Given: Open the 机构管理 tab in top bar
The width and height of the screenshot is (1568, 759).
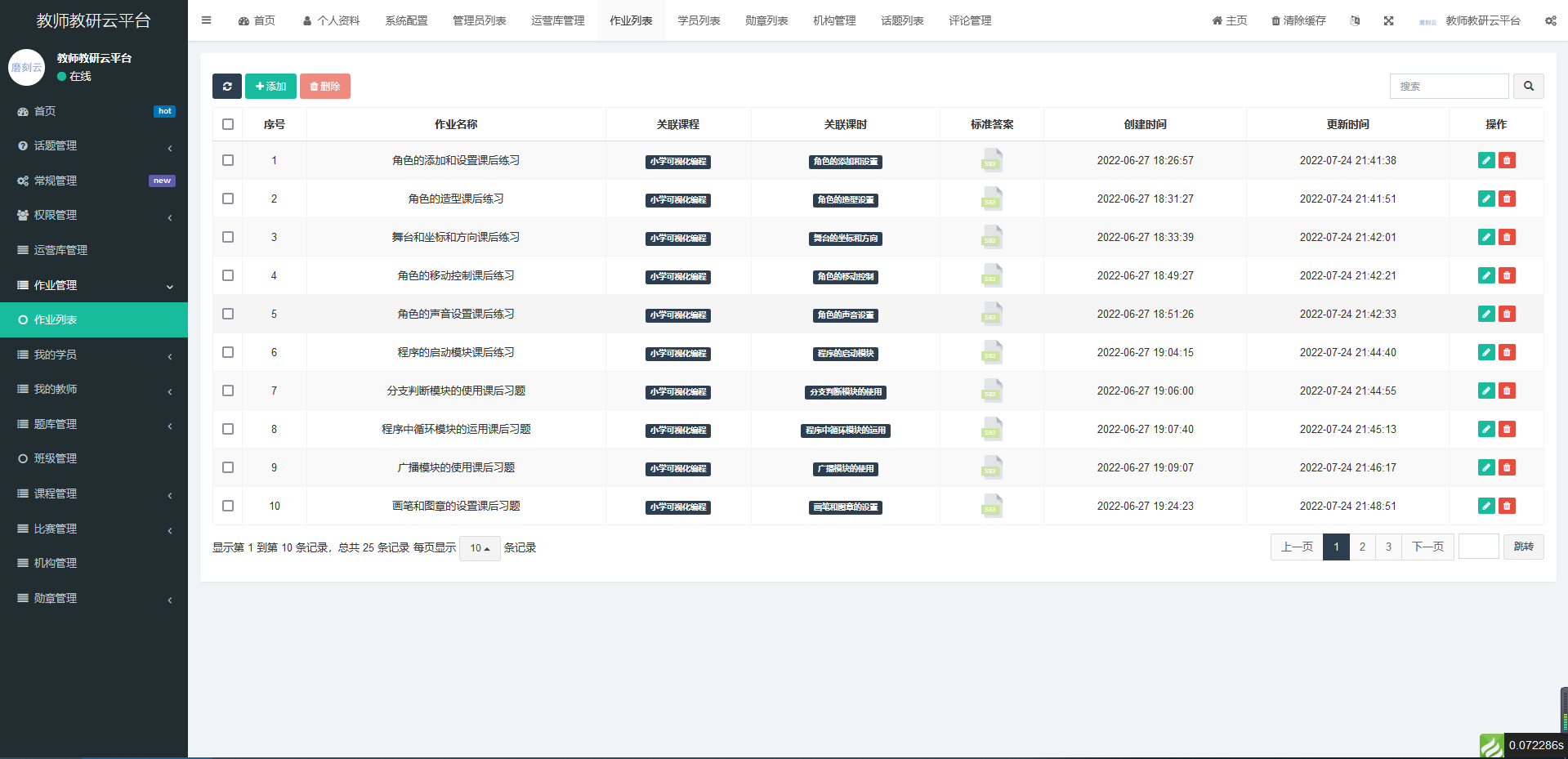Looking at the screenshot, I should click(834, 21).
